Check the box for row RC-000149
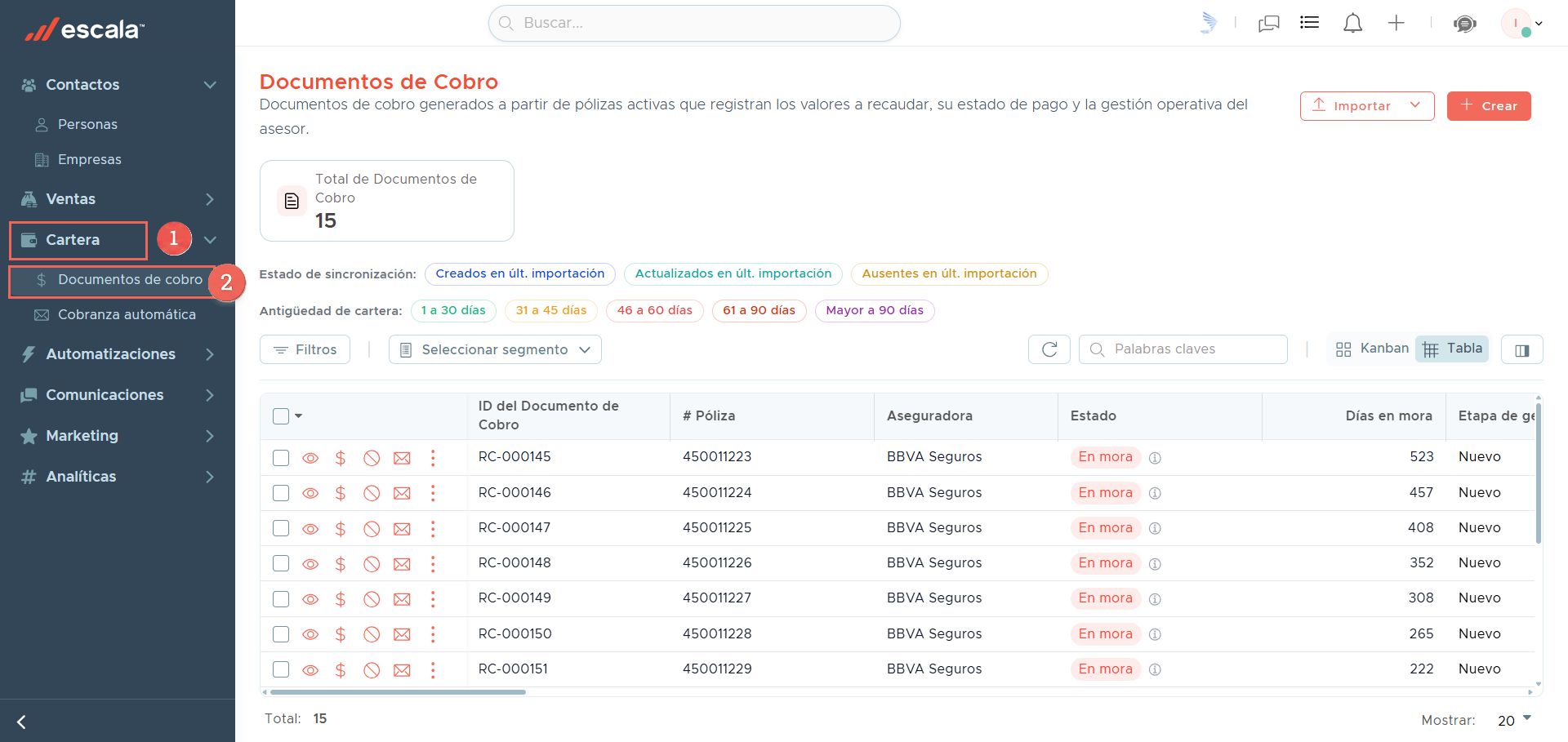1568x742 pixels. 281,599
